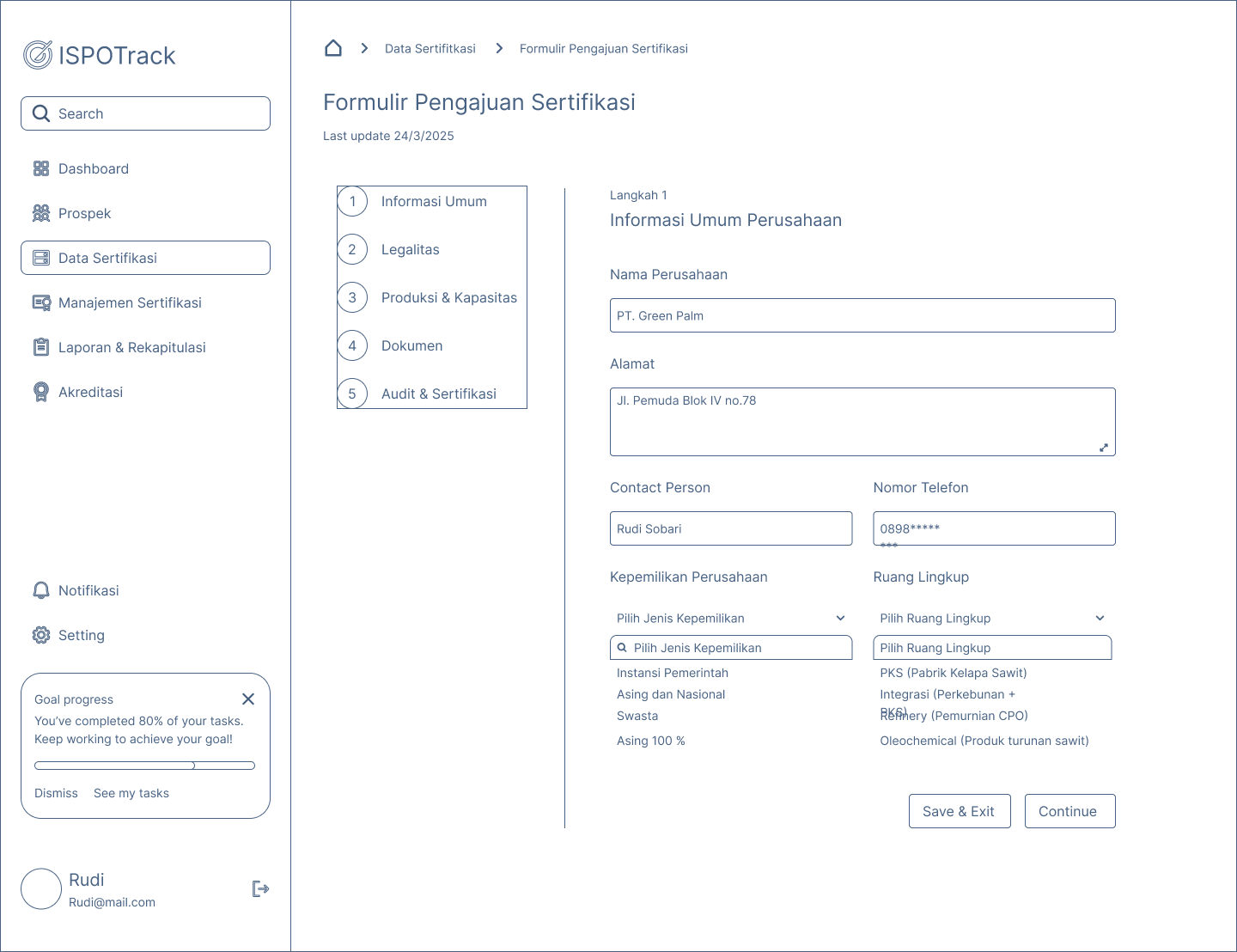Click the Pilih Jenis Kepemilikan search box
Image resolution: width=1237 pixels, height=952 pixels.
point(731,648)
